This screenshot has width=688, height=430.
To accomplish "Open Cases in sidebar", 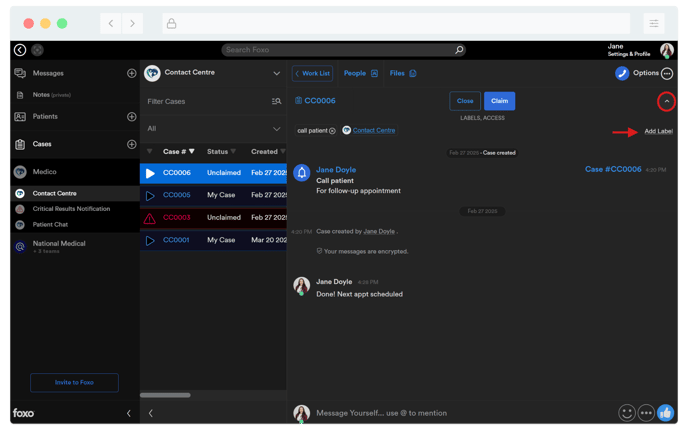I will pos(42,144).
